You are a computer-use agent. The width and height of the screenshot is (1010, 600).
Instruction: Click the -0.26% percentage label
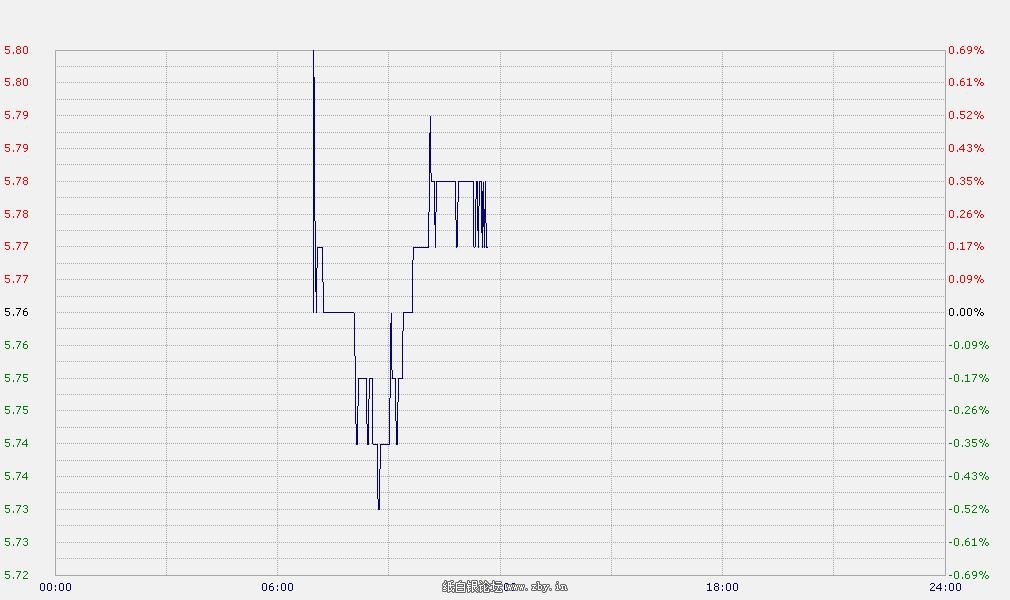tap(968, 410)
